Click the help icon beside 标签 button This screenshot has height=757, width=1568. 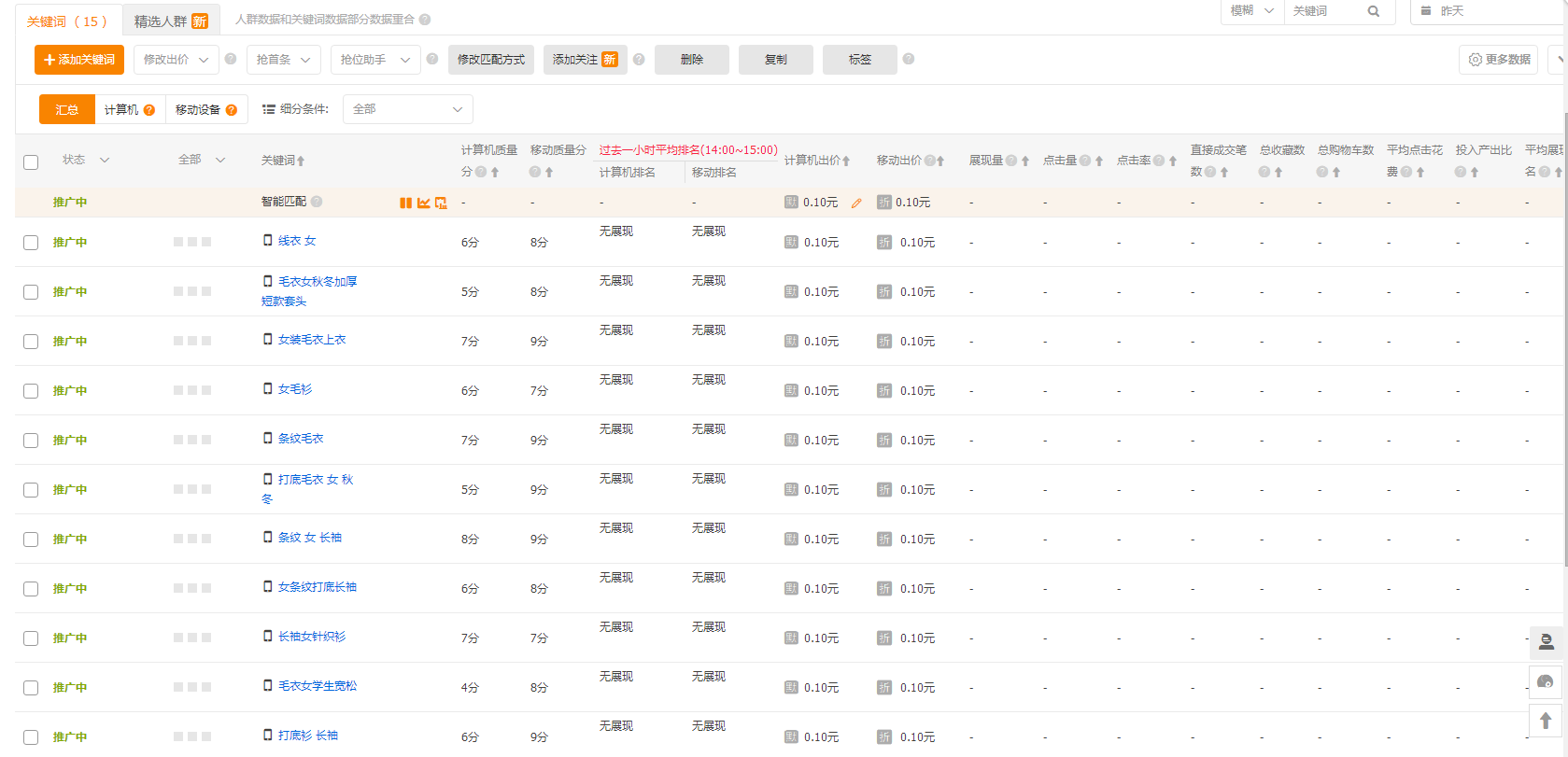[909, 59]
